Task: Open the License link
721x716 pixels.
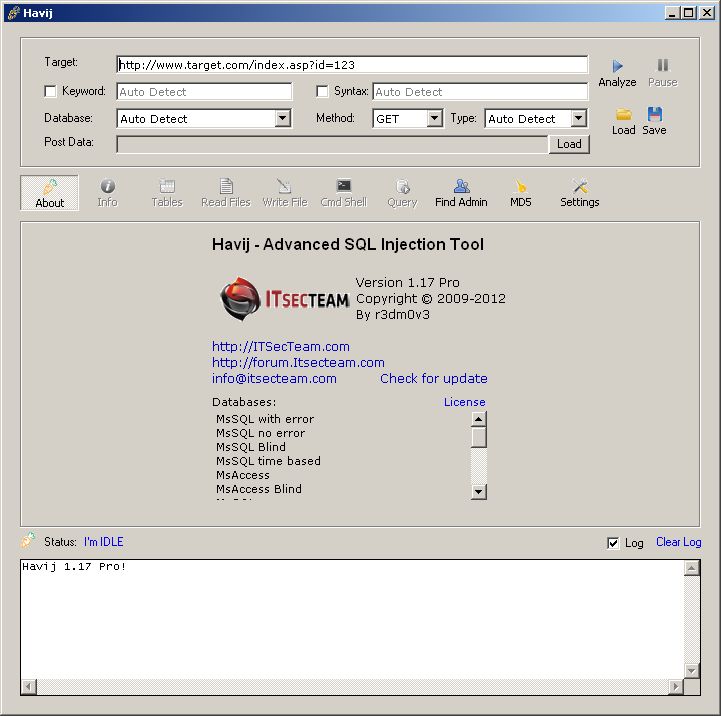Action: [x=464, y=402]
